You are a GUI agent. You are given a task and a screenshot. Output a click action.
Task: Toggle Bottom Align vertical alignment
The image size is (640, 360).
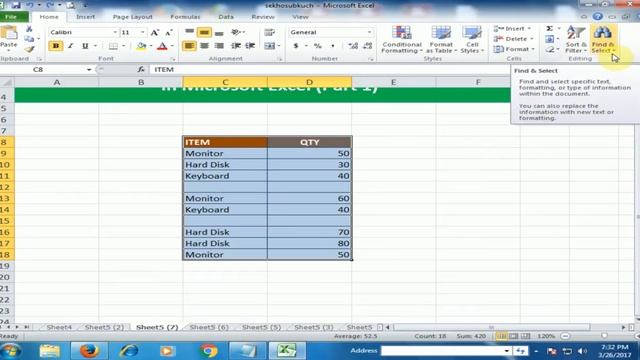(x=219, y=32)
